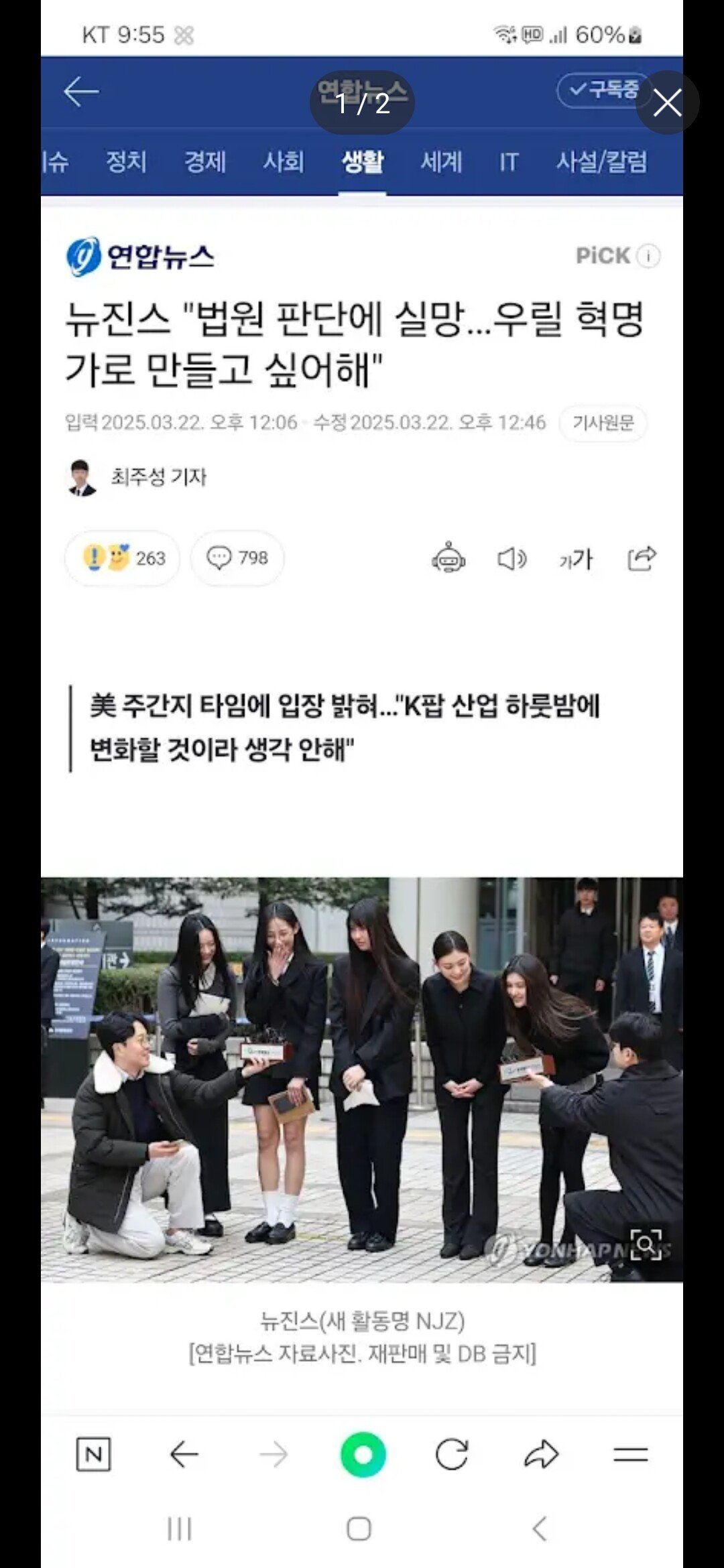The image size is (724, 1568).
Task: Open reporter 최주성 기자 profile
Action: click(137, 477)
